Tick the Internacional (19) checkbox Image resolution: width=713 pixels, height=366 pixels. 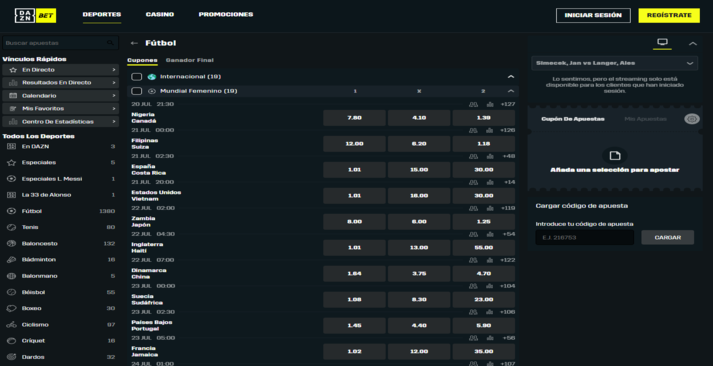(x=136, y=76)
